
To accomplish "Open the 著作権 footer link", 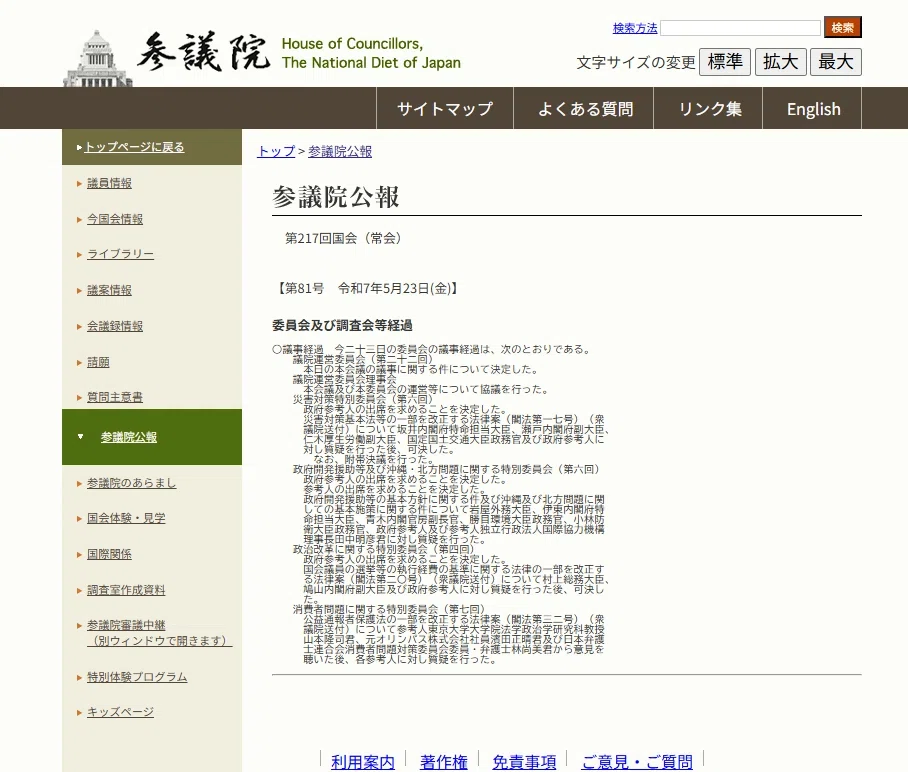I will point(444,762).
